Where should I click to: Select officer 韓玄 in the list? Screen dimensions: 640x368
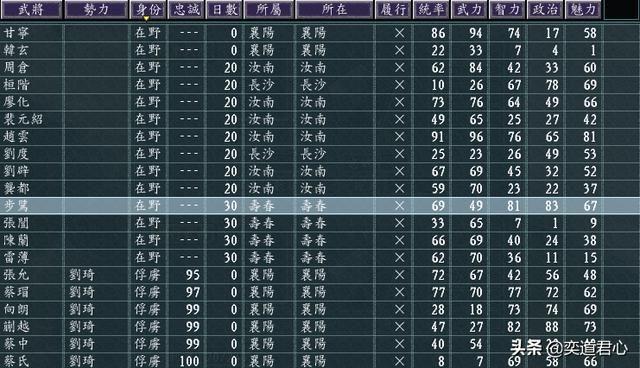16,50
